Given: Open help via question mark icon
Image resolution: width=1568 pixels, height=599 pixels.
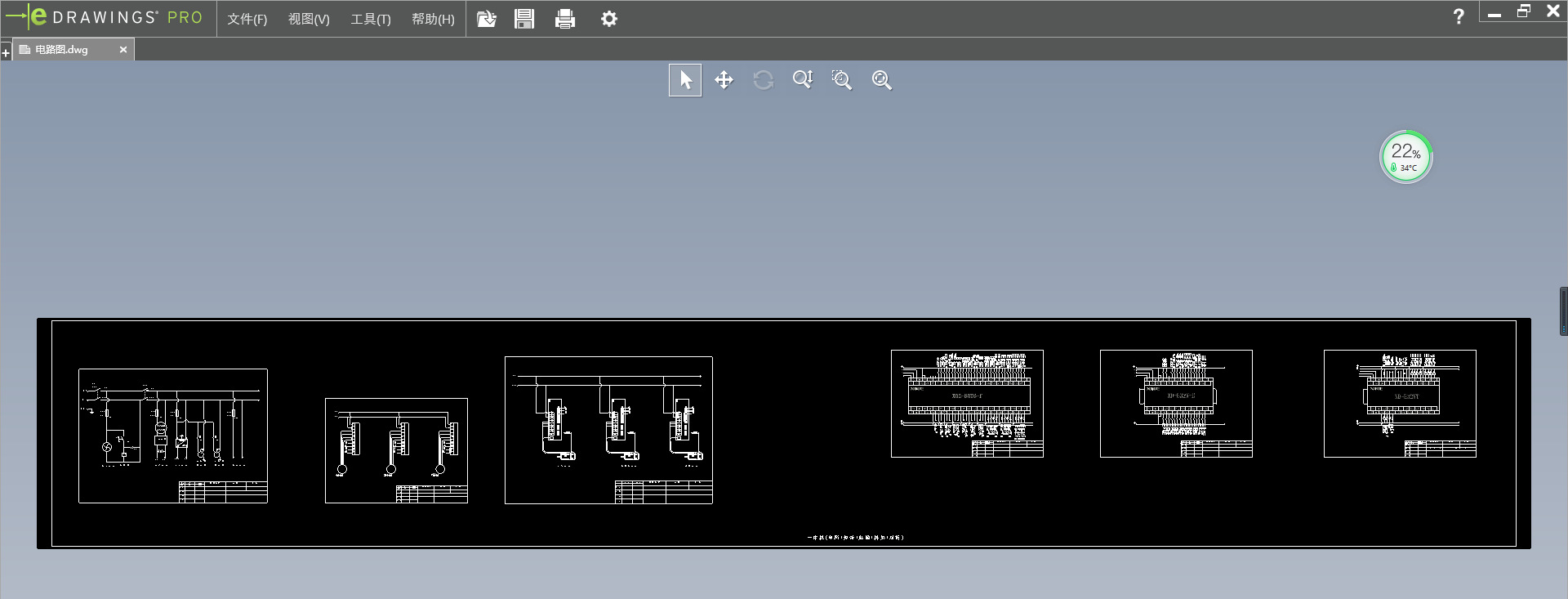Looking at the screenshot, I should 1459,16.
